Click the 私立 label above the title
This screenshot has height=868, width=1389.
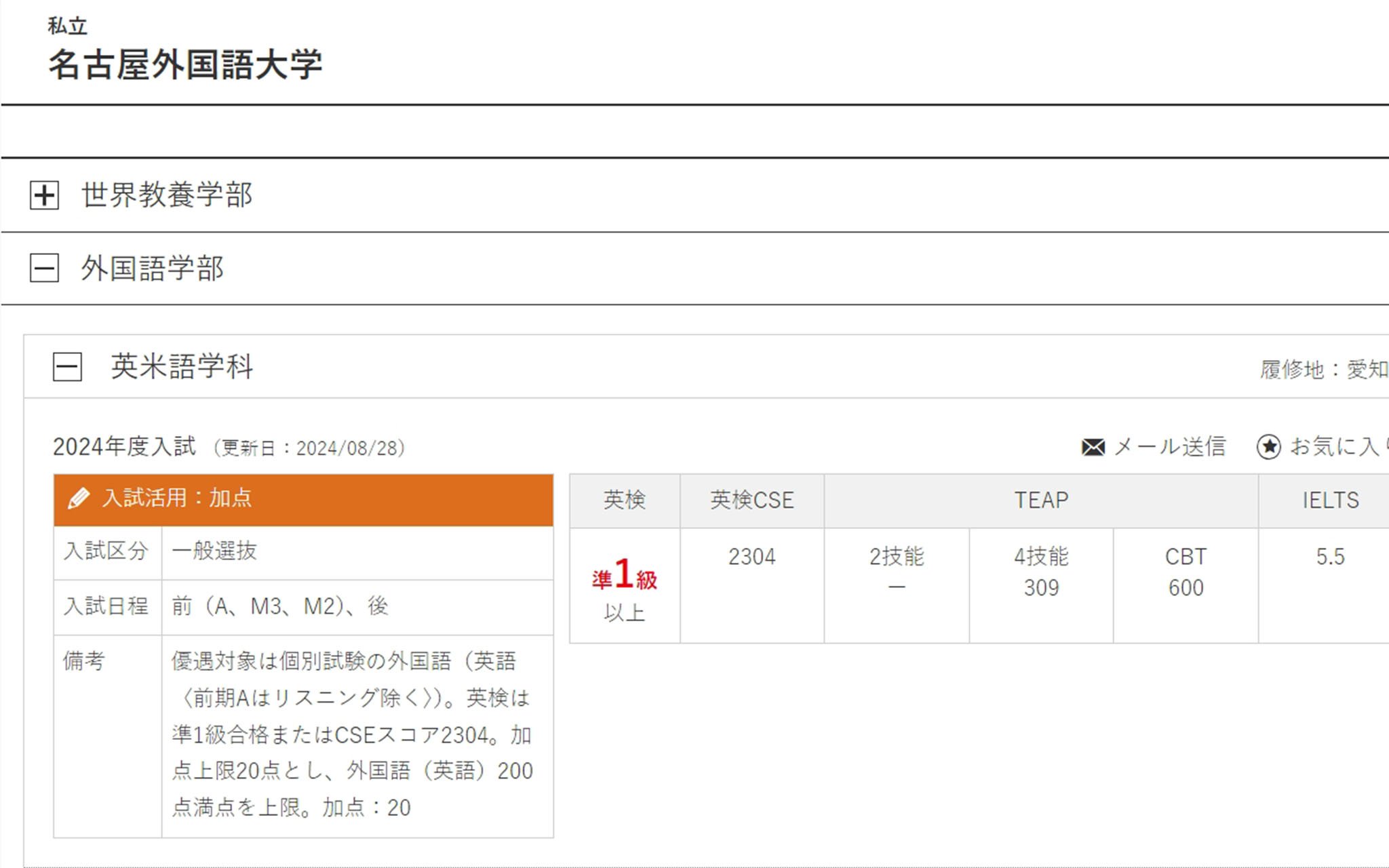tap(67, 26)
